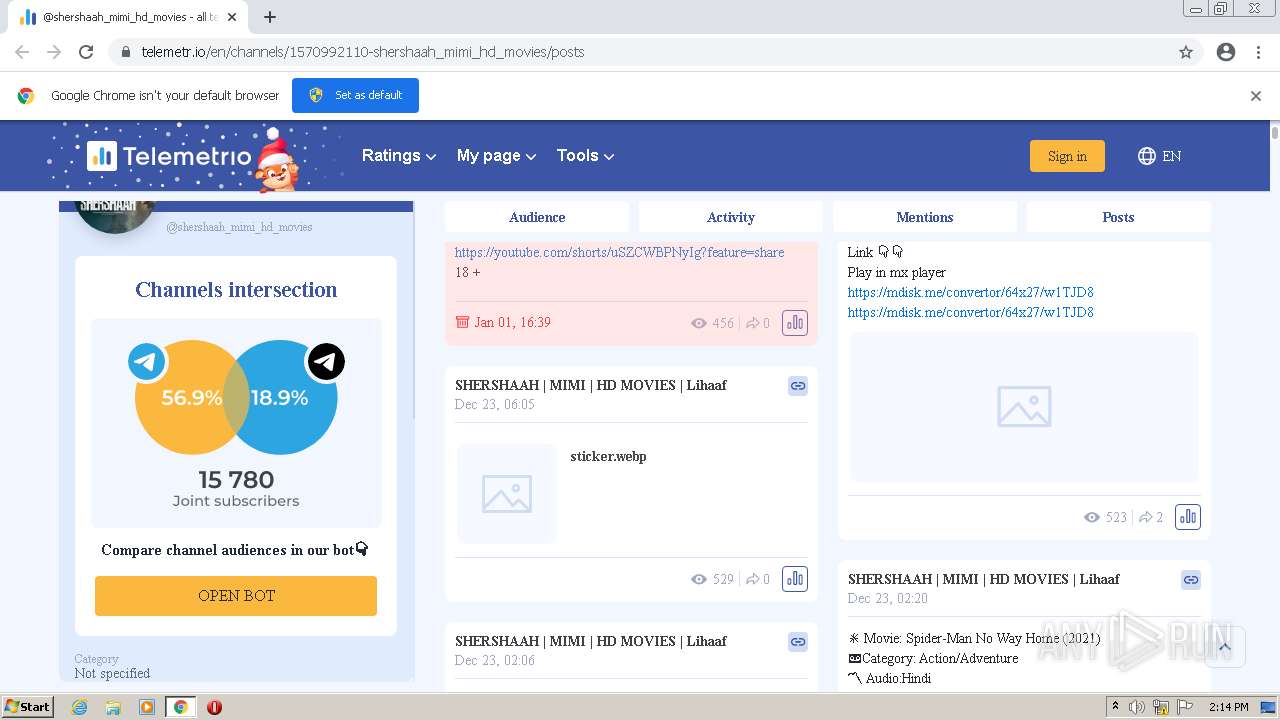
Task: Open the media player taskbar icon
Action: click(147, 707)
